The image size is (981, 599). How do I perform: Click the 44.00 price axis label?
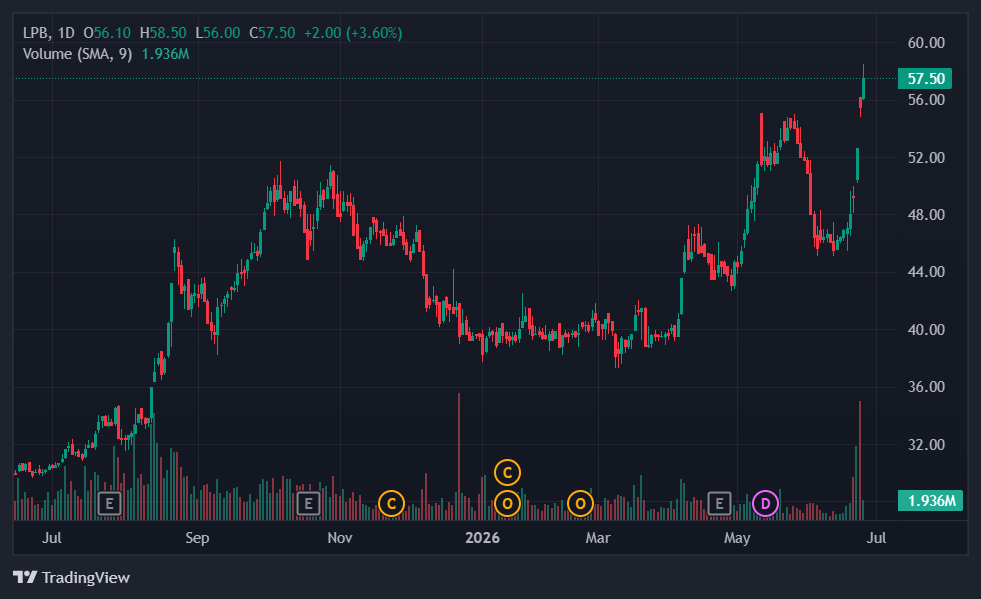tap(926, 272)
